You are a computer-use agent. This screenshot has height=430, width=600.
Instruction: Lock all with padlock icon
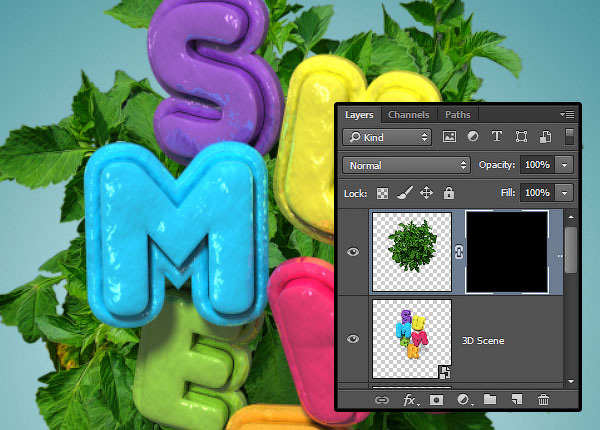pyautogui.click(x=448, y=193)
